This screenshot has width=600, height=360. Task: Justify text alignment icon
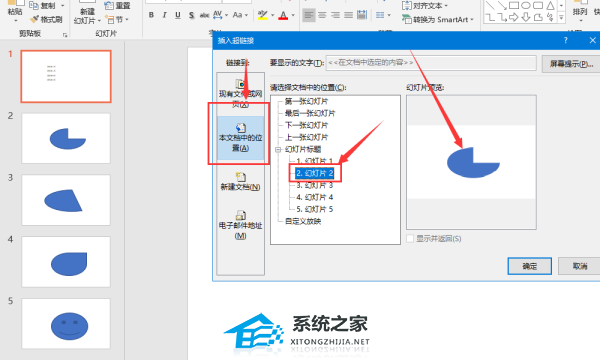coord(348,15)
